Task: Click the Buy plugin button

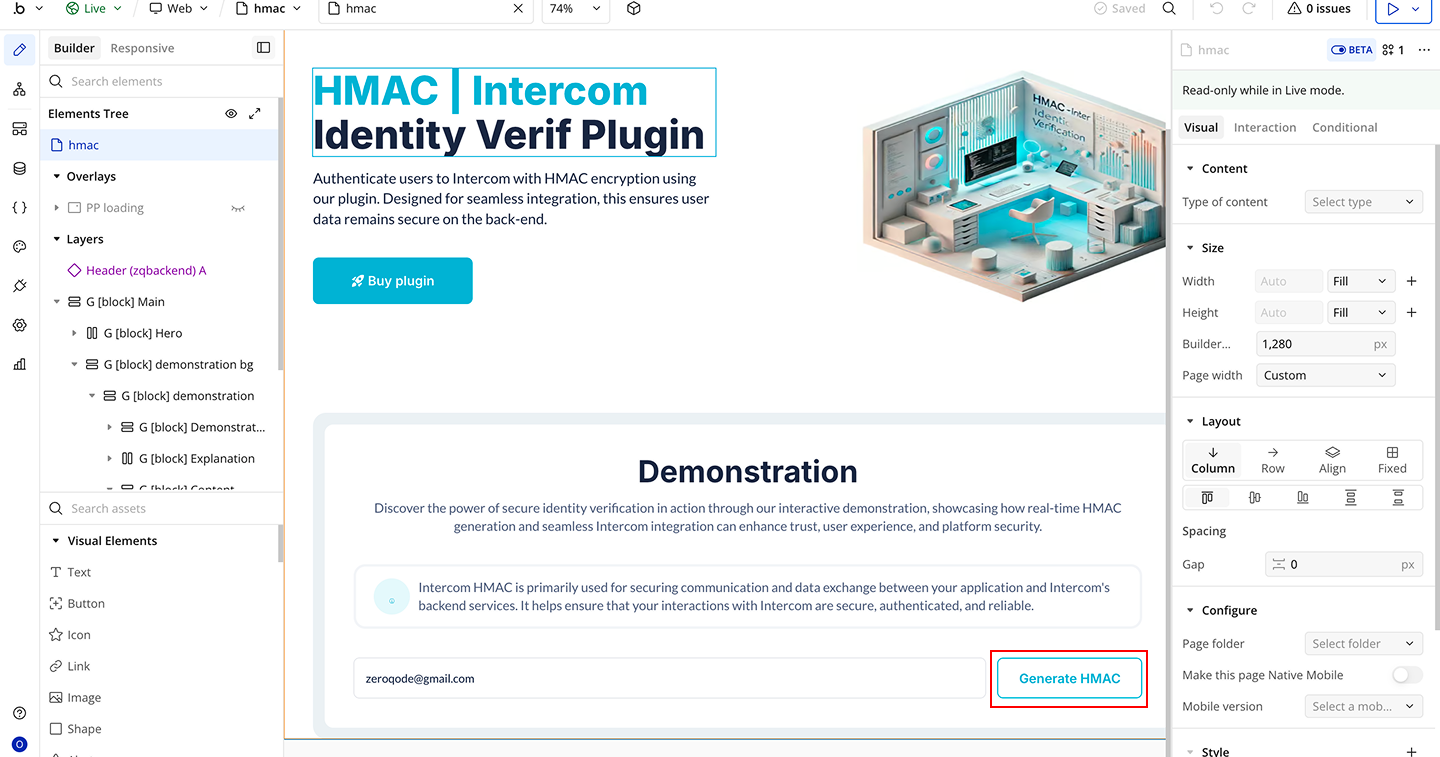Action: pyautogui.click(x=393, y=281)
